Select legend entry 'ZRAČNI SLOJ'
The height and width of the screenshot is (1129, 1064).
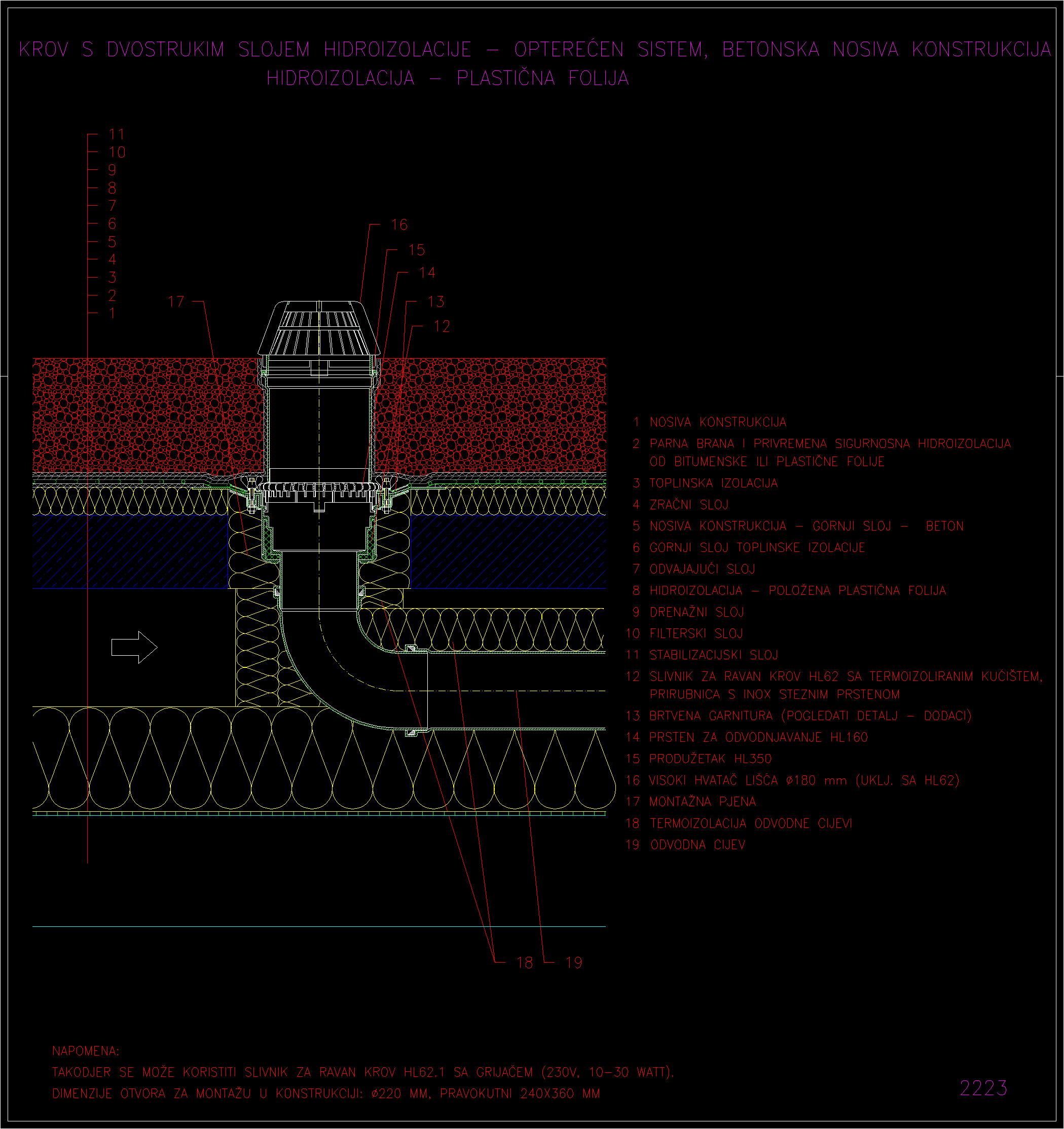pyautogui.click(x=689, y=504)
